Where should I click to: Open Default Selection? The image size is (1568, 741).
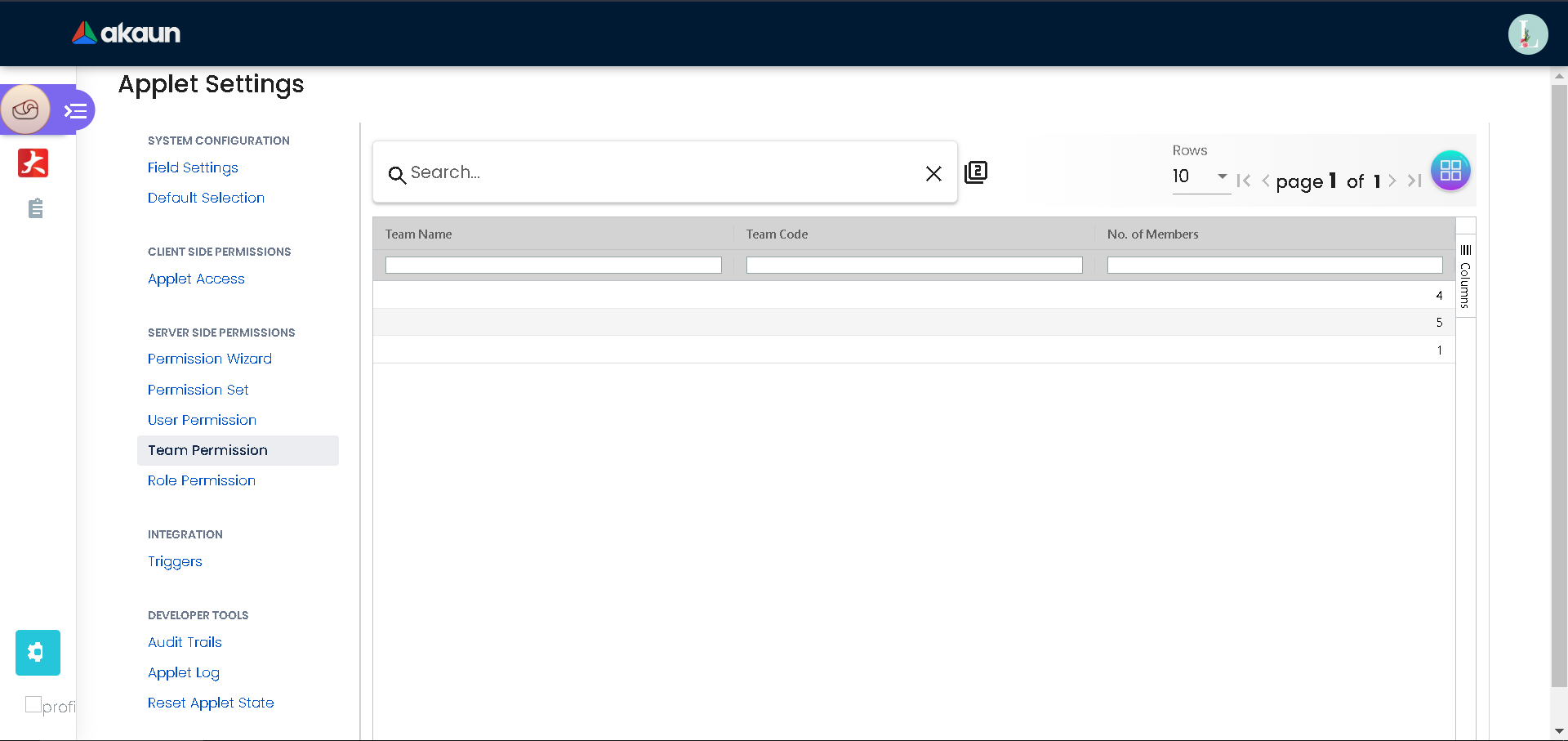[206, 198]
